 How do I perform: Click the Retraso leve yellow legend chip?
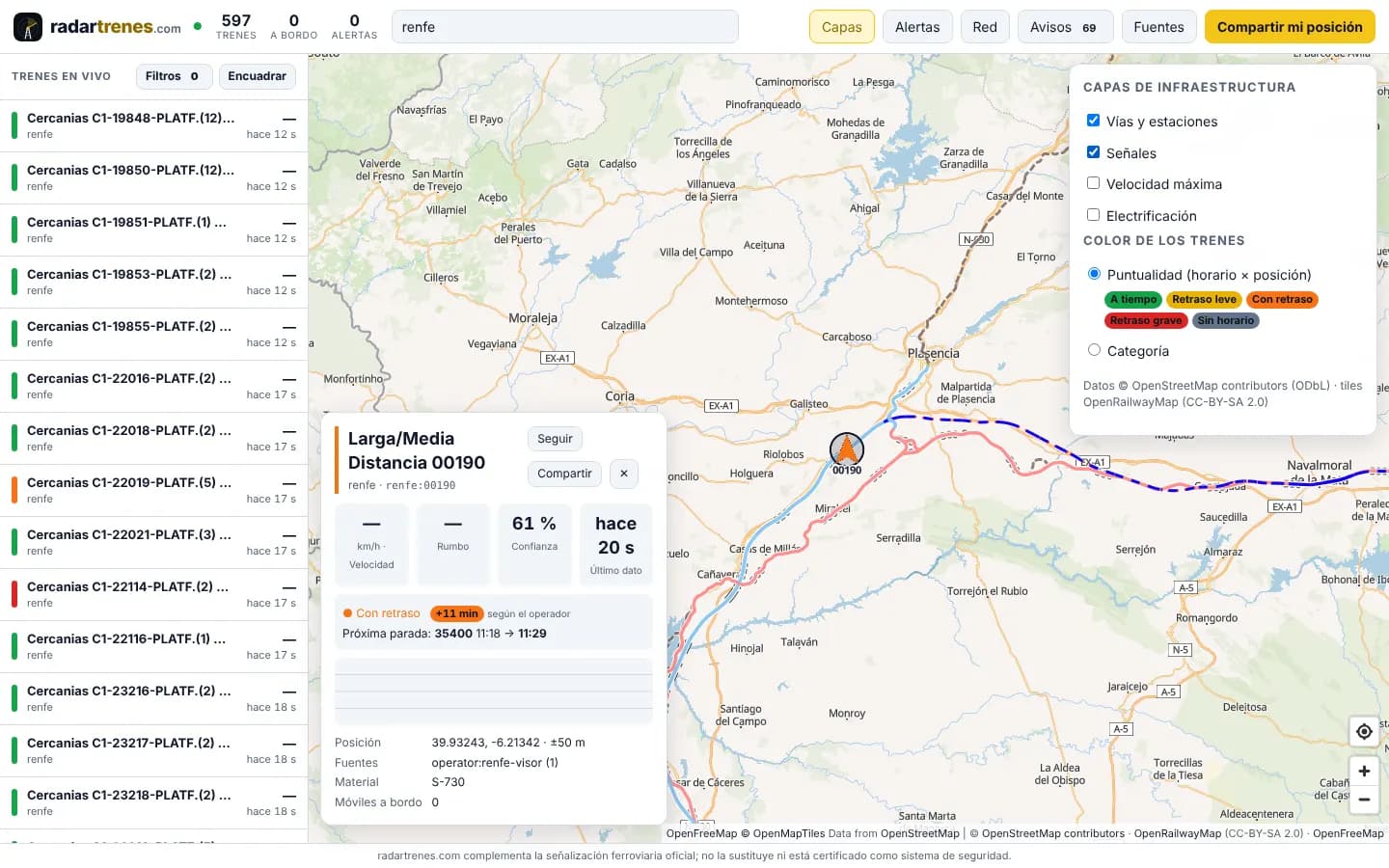point(1204,300)
